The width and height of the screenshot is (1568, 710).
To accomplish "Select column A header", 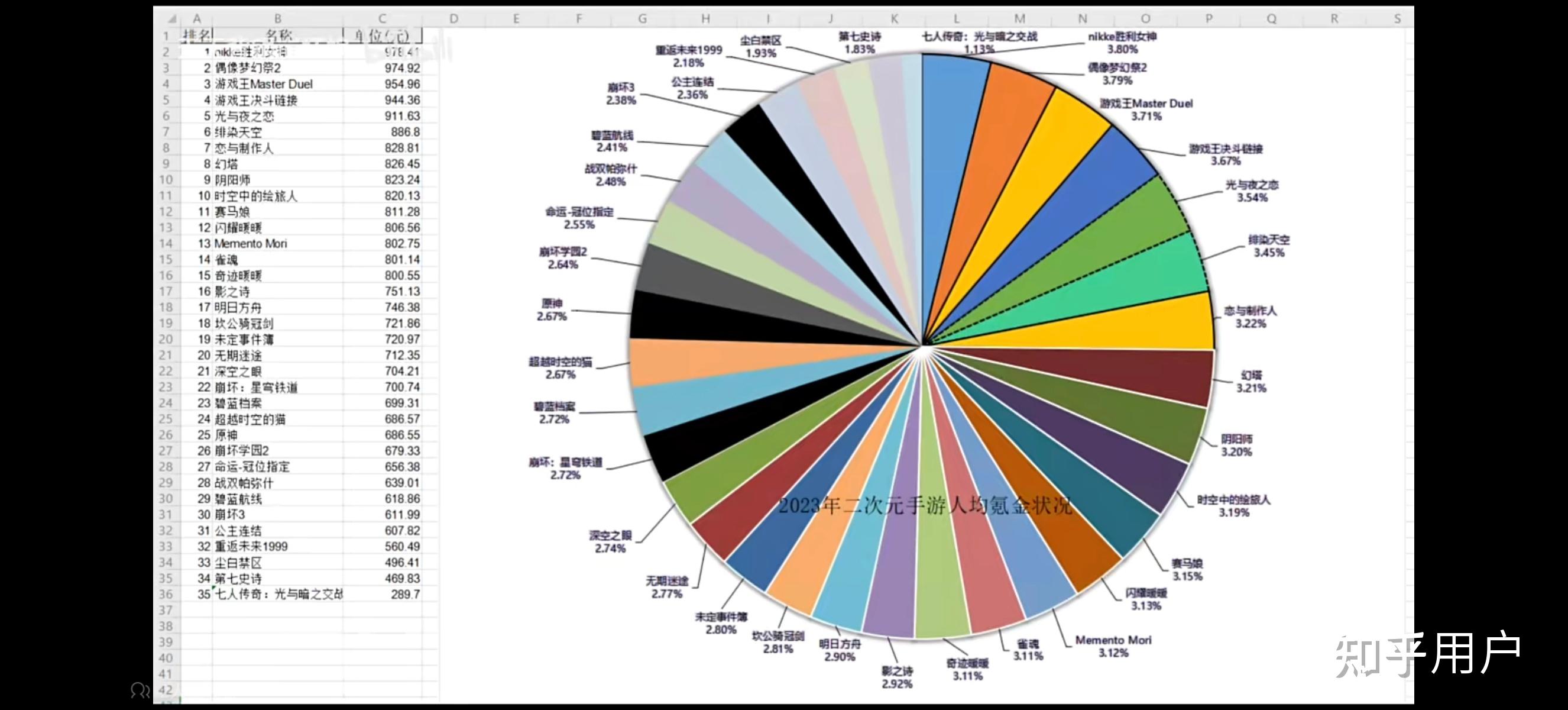I will click(x=197, y=18).
